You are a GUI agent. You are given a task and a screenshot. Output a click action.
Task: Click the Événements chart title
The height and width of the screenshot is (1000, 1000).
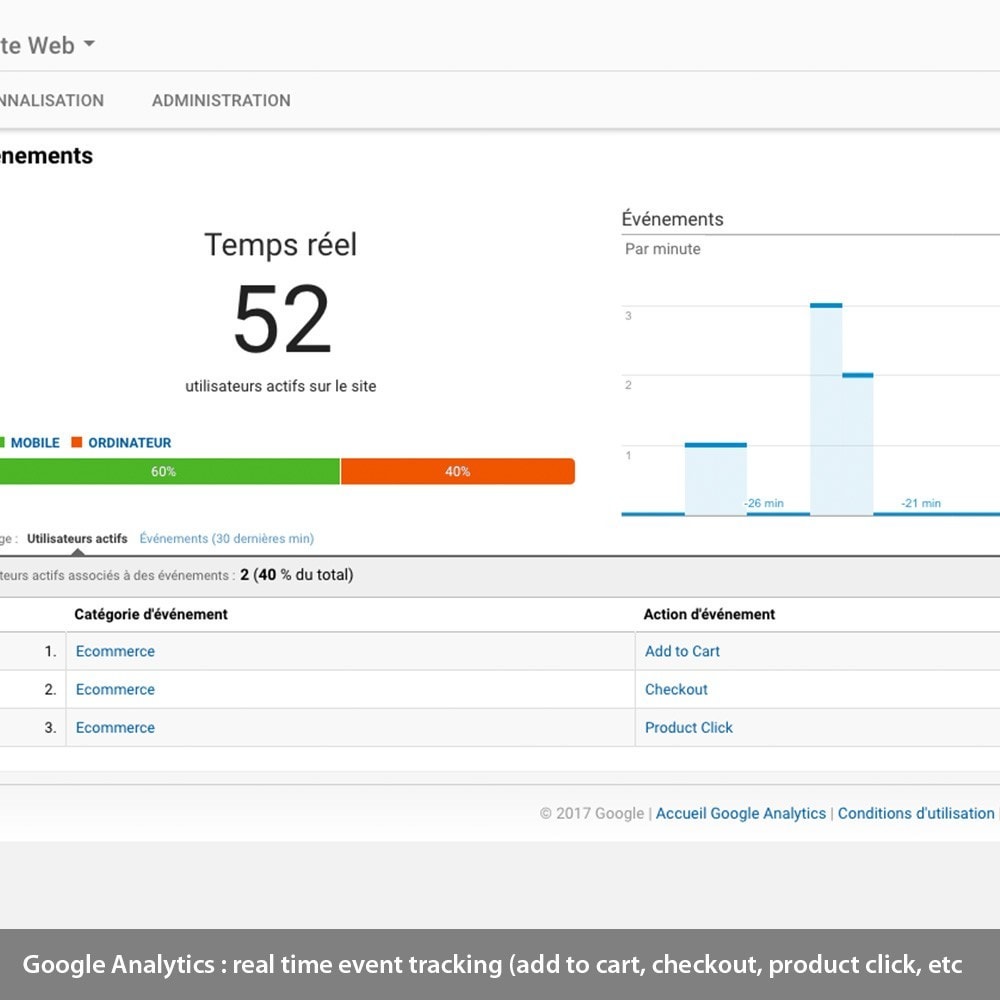point(673,219)
